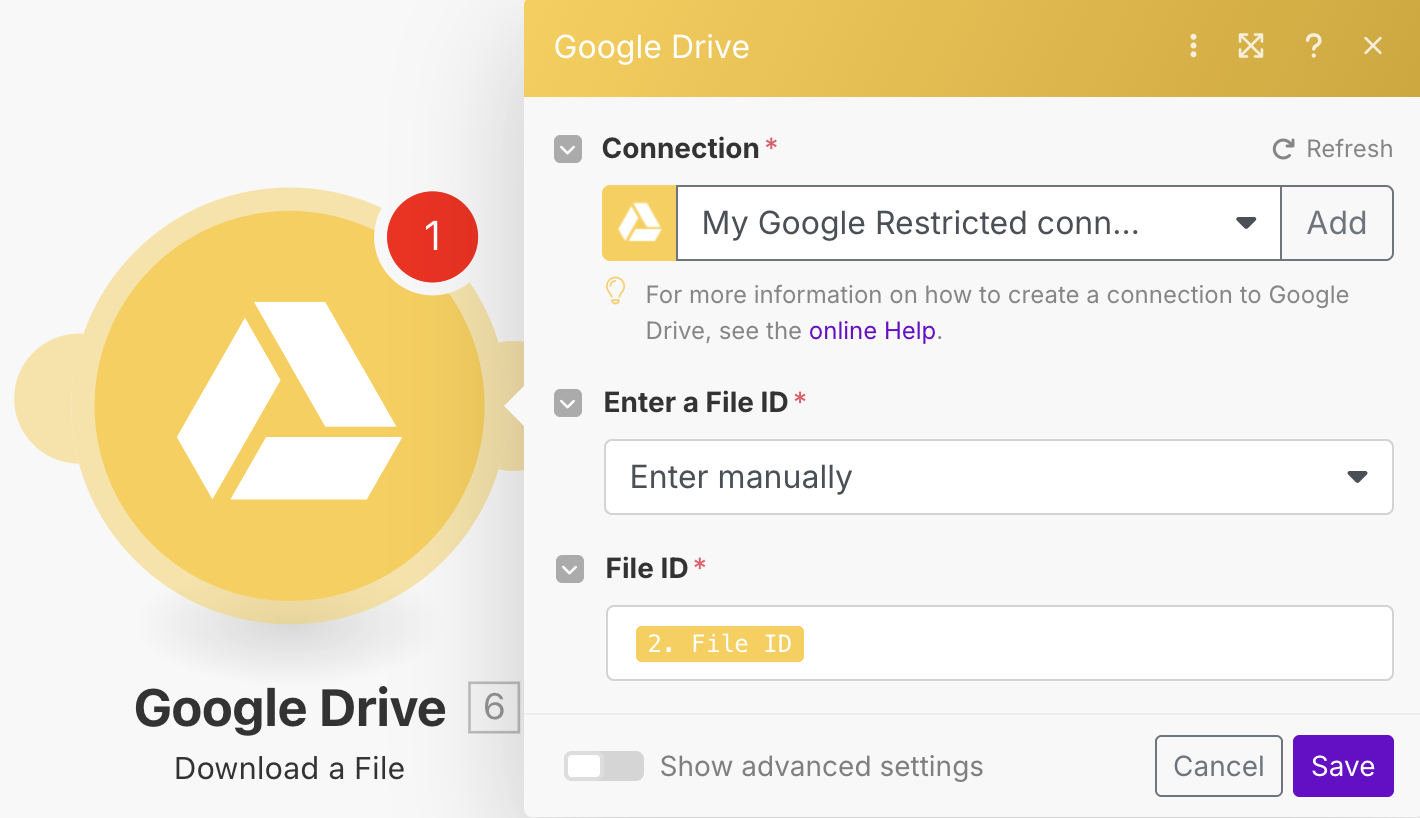Click the module's left connector handle
This screenshot has width=1420, height=818.
point(48,398)
